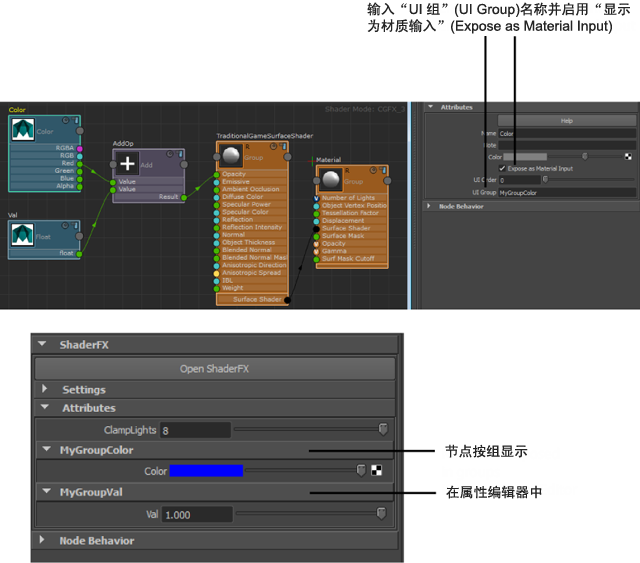Click info icon on TraditionalGameSurfaceShader node
Image resolution: width=640 pixels, height=563 pixels.
point(283,146)
